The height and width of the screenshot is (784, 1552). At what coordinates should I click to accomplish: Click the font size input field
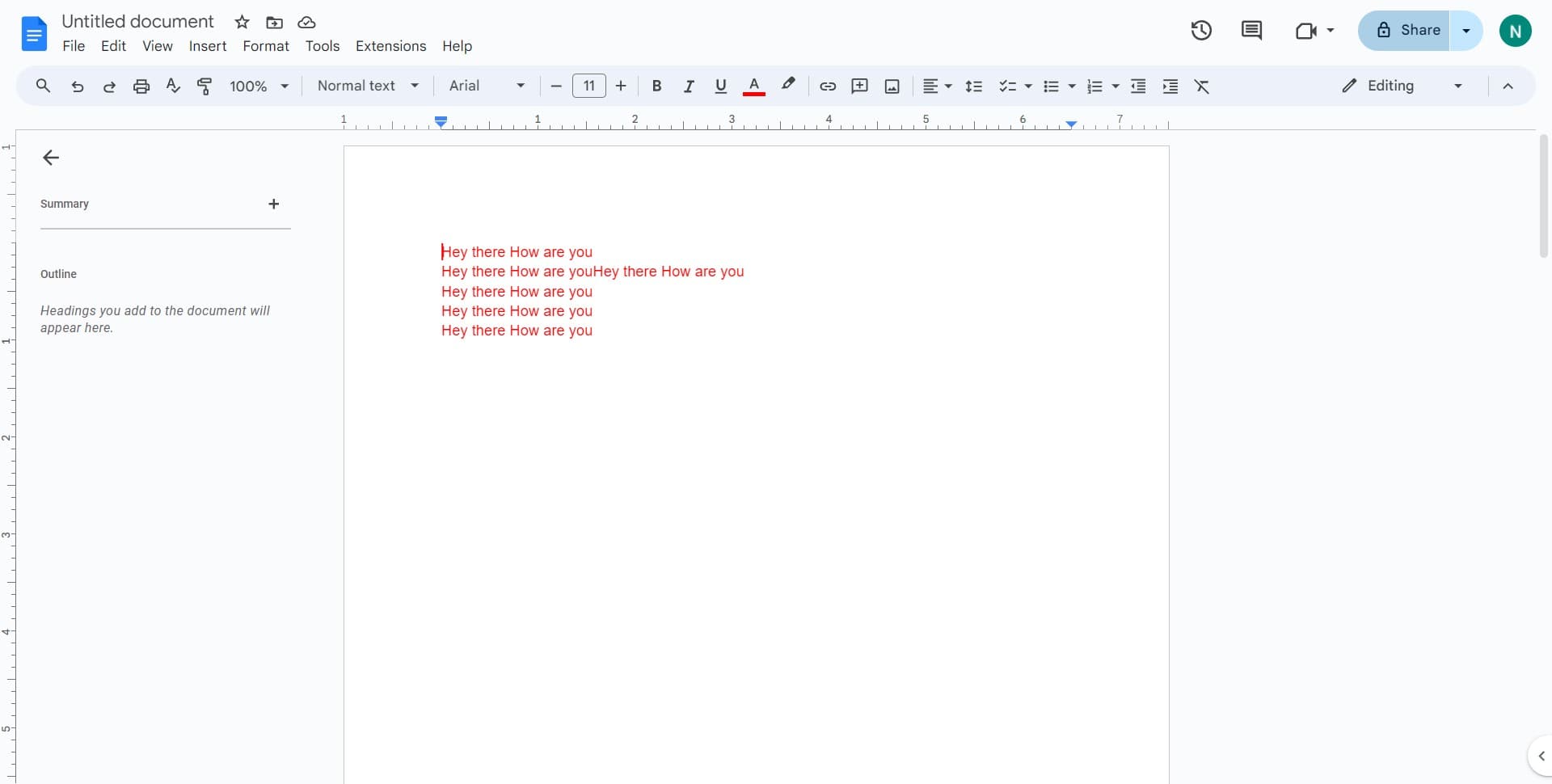click(x=589, y=86)
